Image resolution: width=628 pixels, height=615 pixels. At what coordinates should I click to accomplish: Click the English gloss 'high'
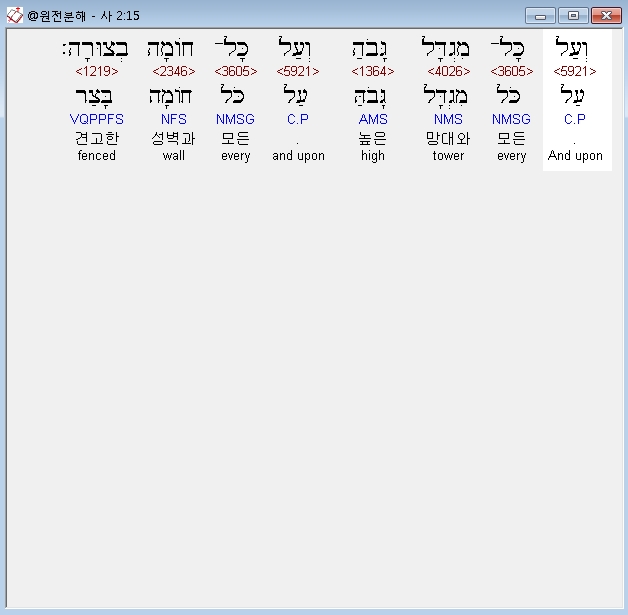(x=373, y=156)
